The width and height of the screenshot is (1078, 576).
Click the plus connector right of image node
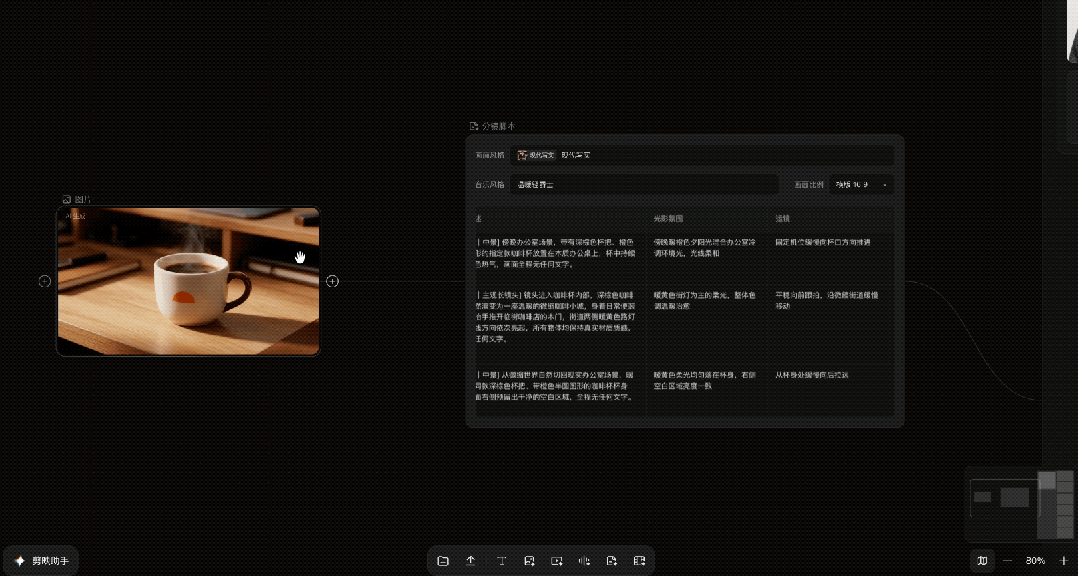[x=332, y=281]
